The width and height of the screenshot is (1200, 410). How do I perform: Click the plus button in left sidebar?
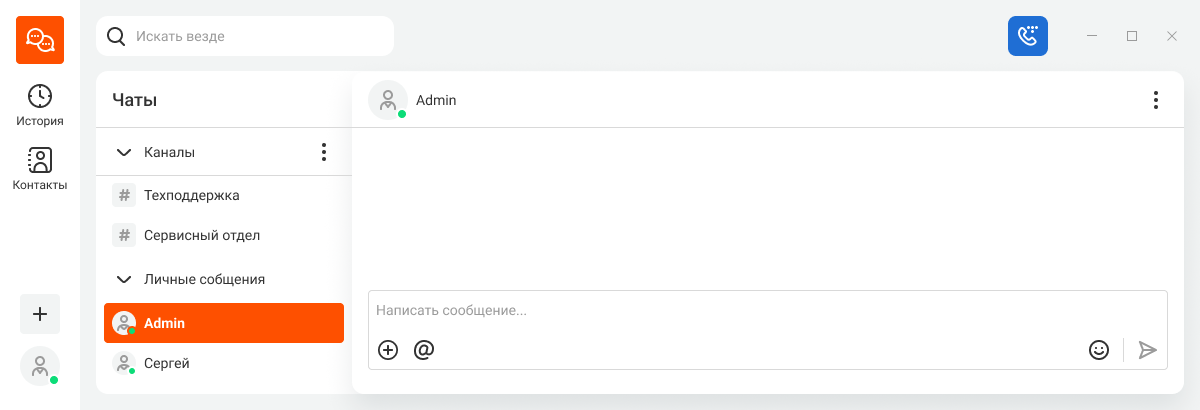click(x=40, y=314)
